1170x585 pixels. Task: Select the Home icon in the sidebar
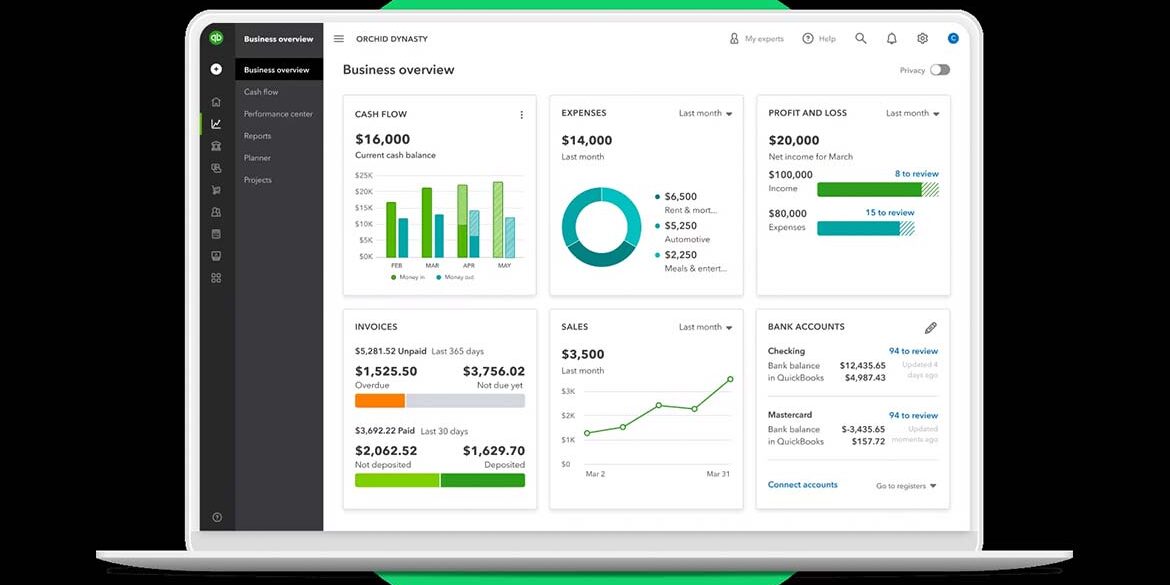pos(215,101)
